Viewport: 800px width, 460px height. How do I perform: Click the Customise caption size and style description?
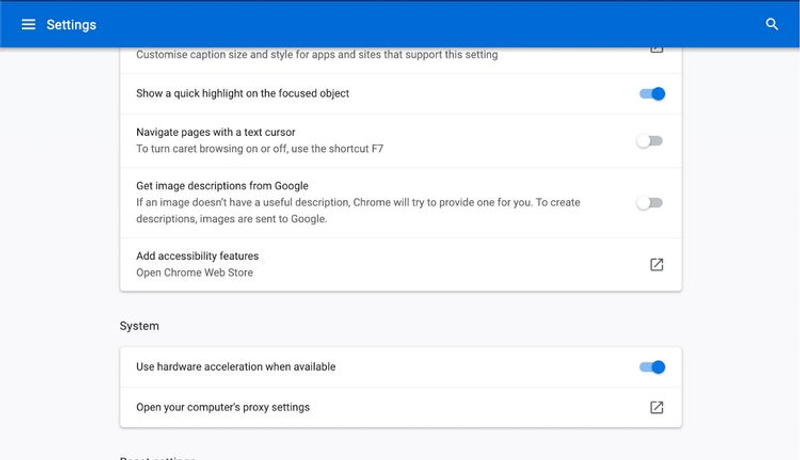pos(317,55)
